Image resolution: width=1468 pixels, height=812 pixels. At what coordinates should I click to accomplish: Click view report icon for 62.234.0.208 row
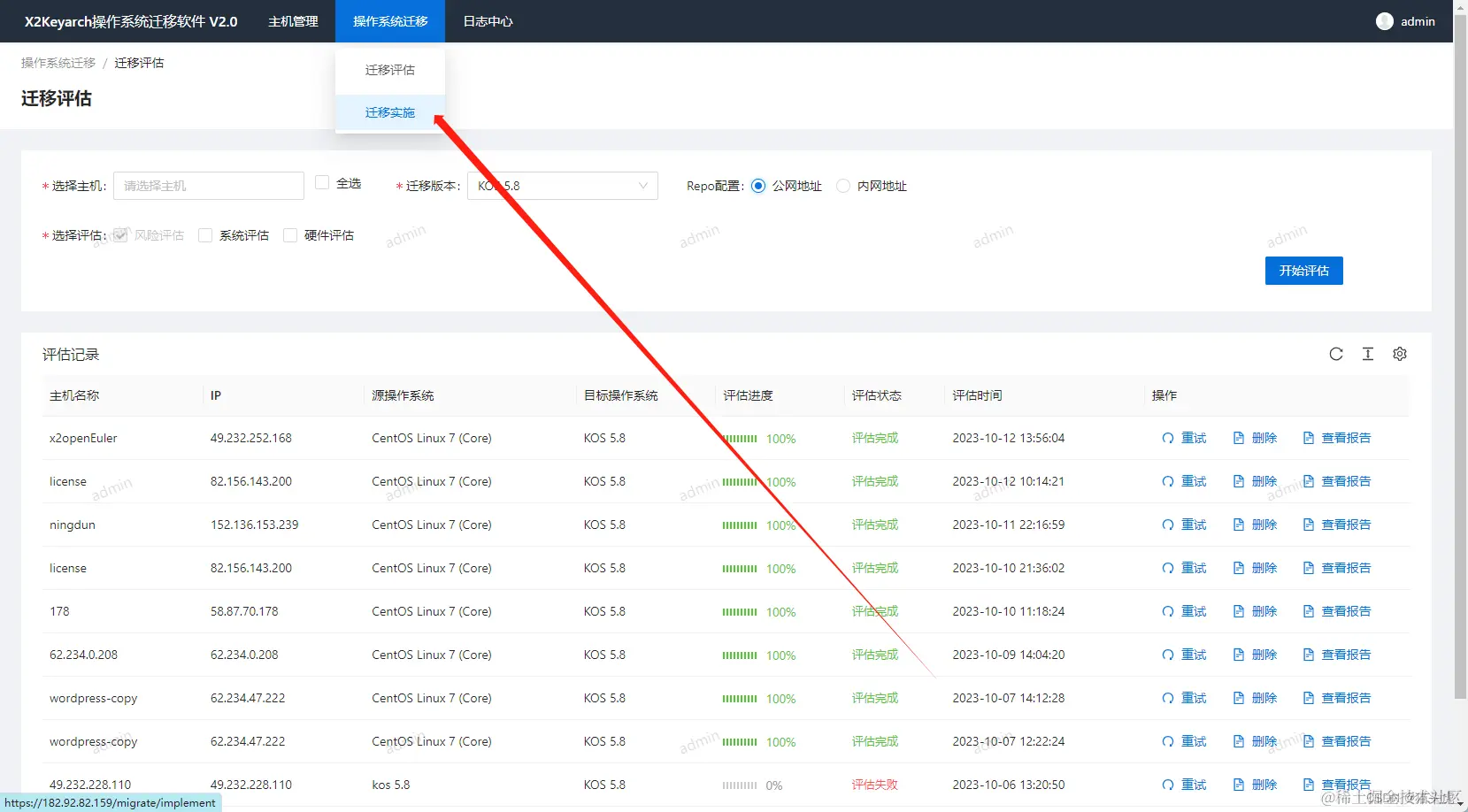(x=1309, y=655)
